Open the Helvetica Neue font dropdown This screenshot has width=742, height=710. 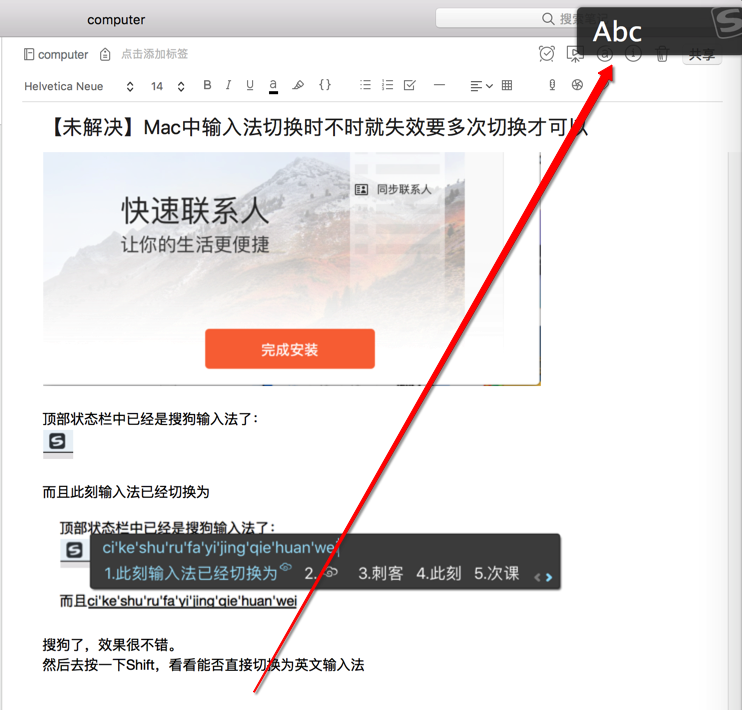coord(79,86)
